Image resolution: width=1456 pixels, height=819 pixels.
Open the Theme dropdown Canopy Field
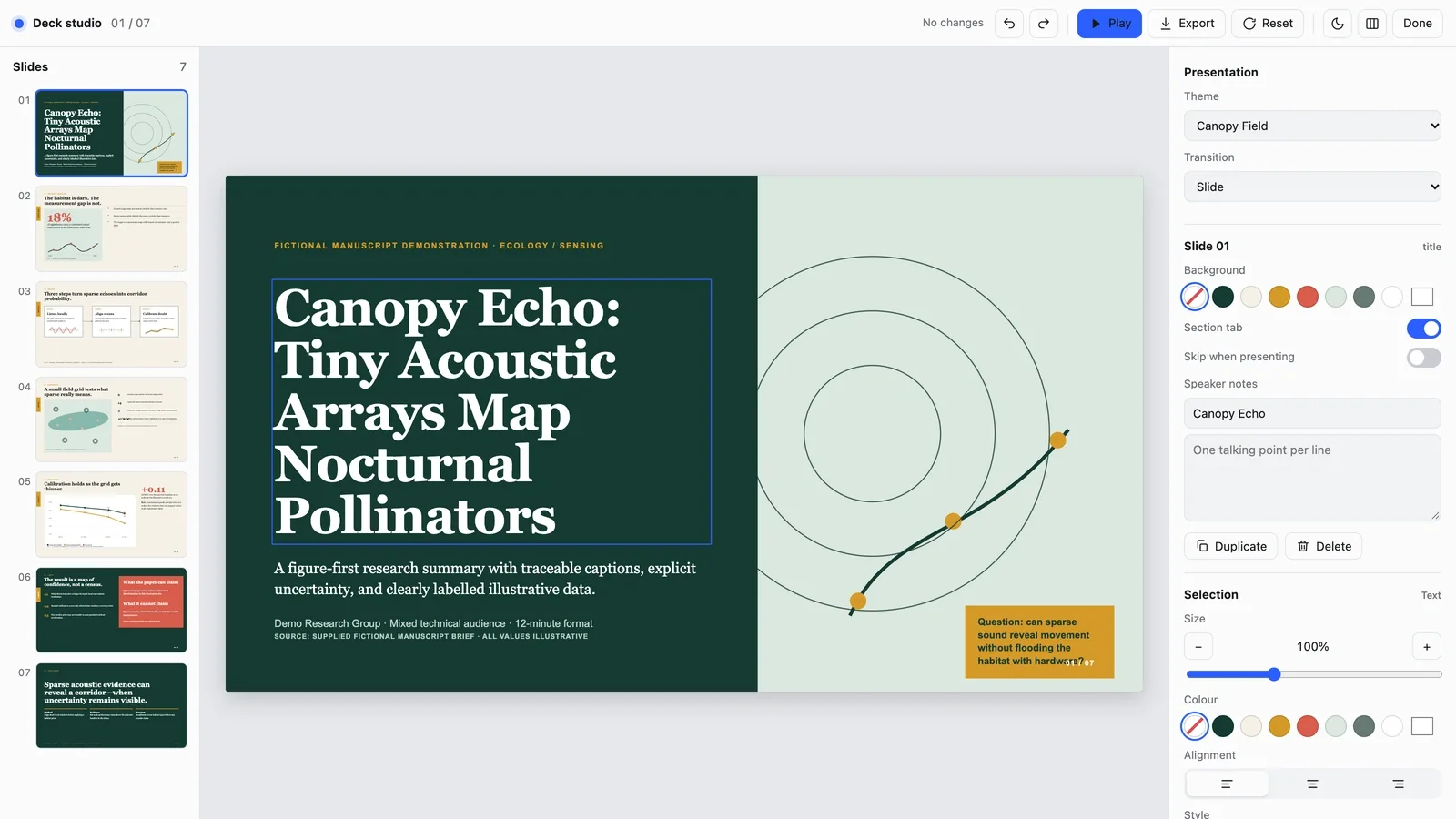tap(1312, 126)
